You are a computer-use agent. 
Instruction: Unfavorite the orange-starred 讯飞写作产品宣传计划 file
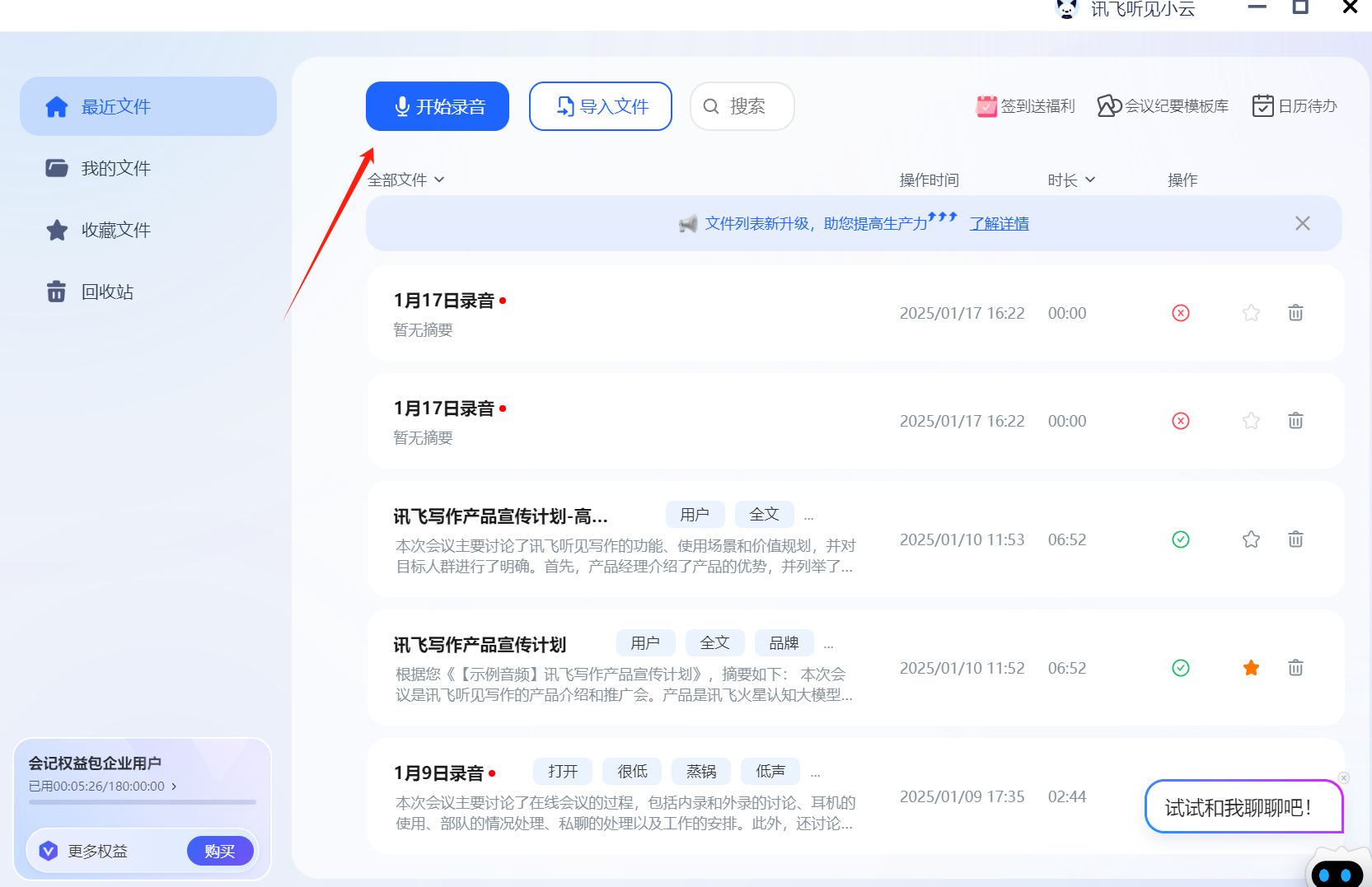tap(1251, 668)
